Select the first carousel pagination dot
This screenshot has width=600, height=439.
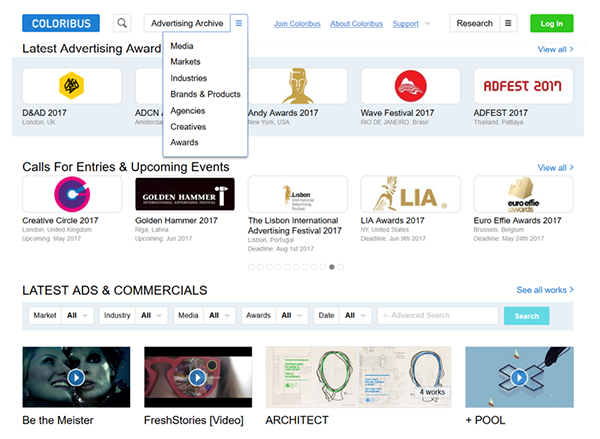251,267
